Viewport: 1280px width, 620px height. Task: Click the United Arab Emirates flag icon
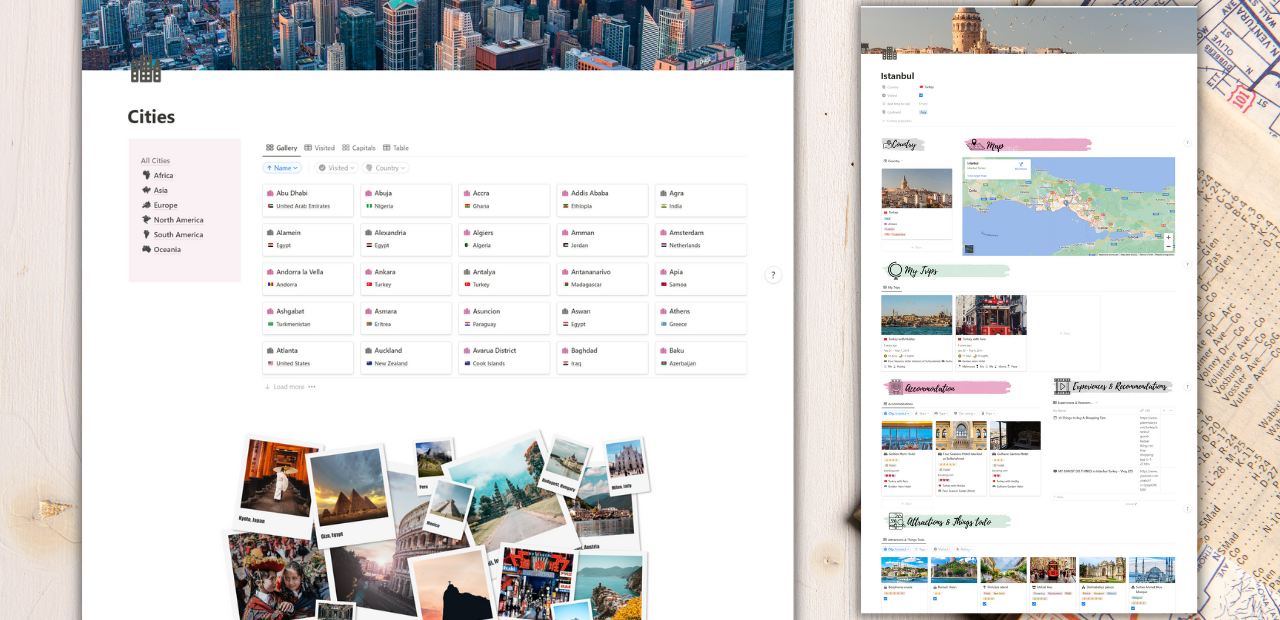tap(270, 206)
